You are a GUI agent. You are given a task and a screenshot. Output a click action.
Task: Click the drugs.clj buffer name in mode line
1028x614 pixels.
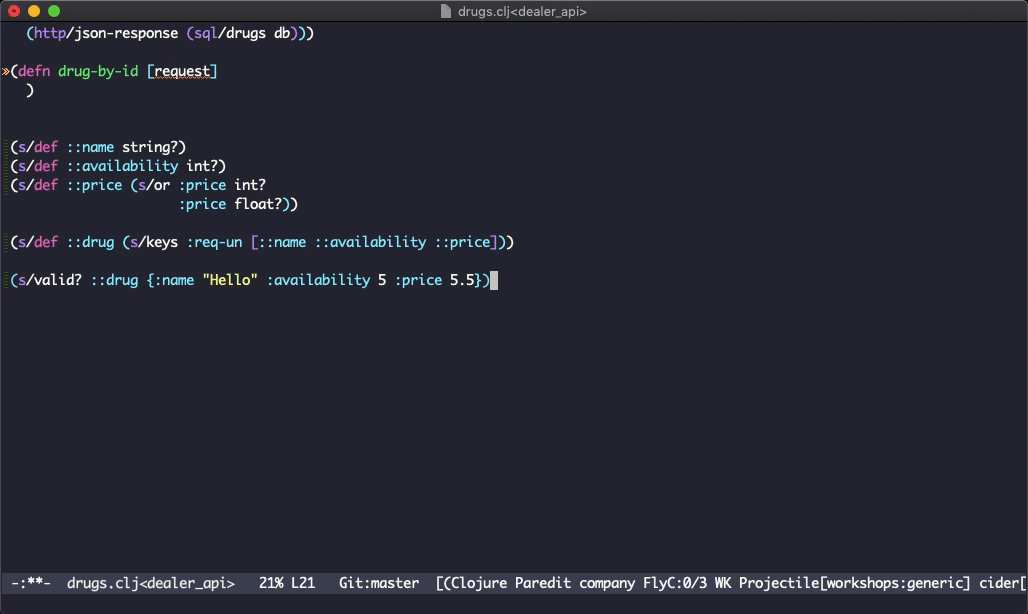150,583
